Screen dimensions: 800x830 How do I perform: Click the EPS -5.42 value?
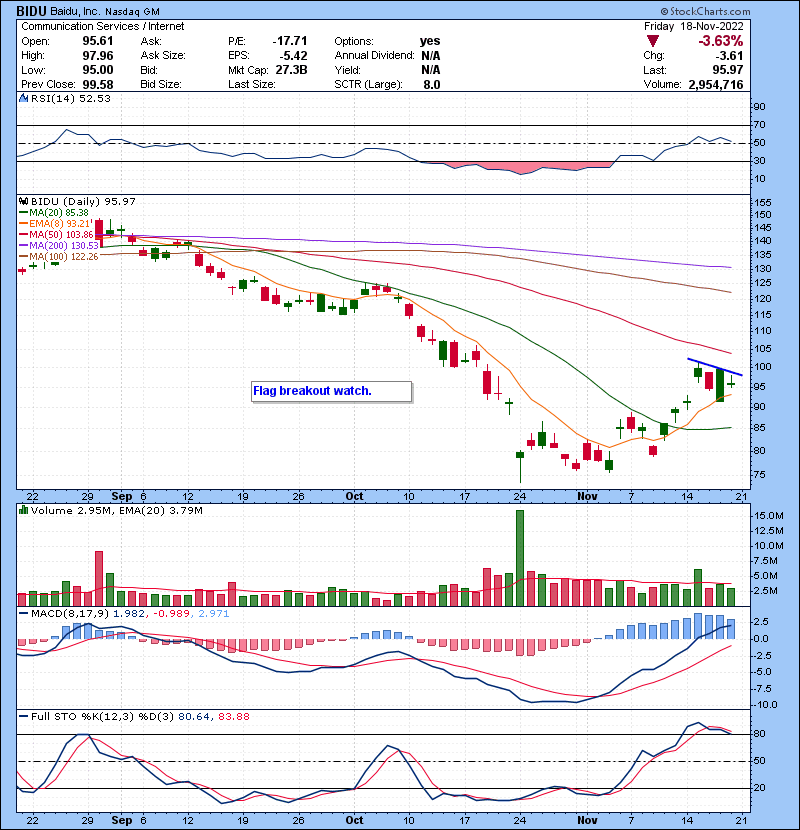293,56
